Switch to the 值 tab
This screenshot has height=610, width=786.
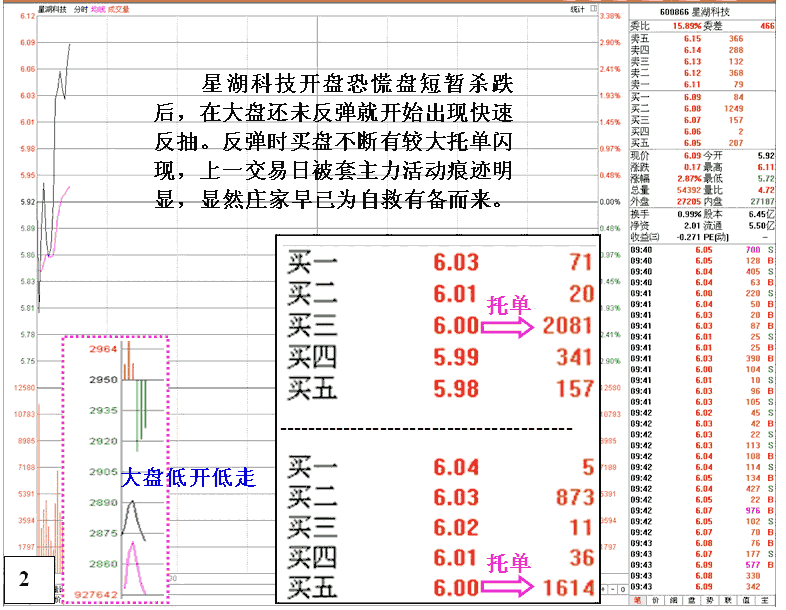click(x=746, y=600)
